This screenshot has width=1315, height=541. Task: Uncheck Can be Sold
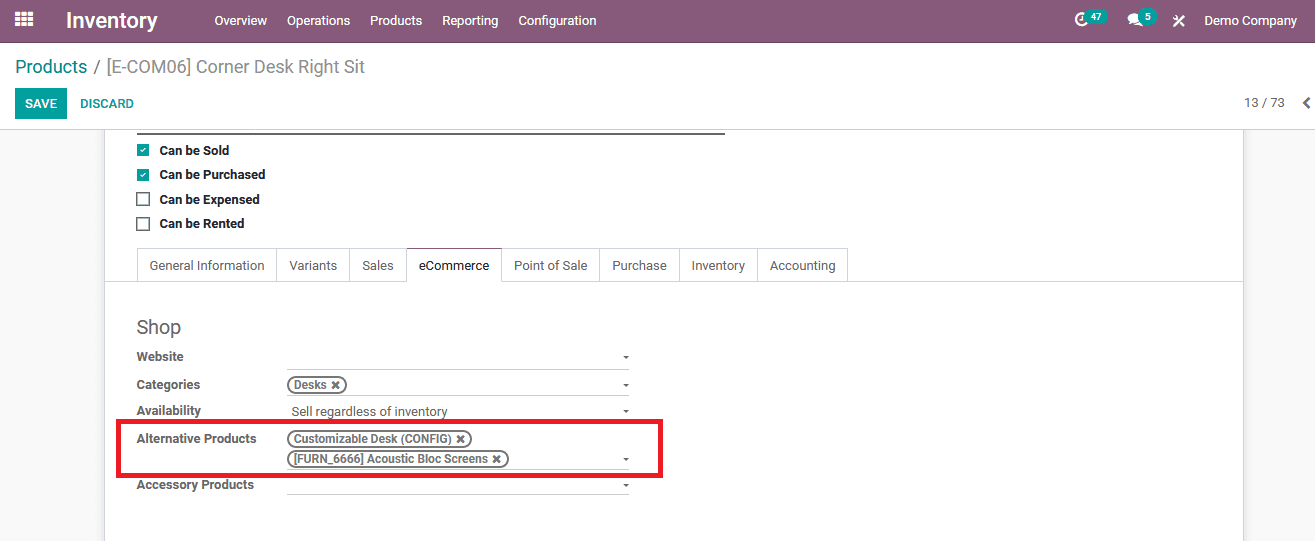pyautogui.click(x=143, y=151)
